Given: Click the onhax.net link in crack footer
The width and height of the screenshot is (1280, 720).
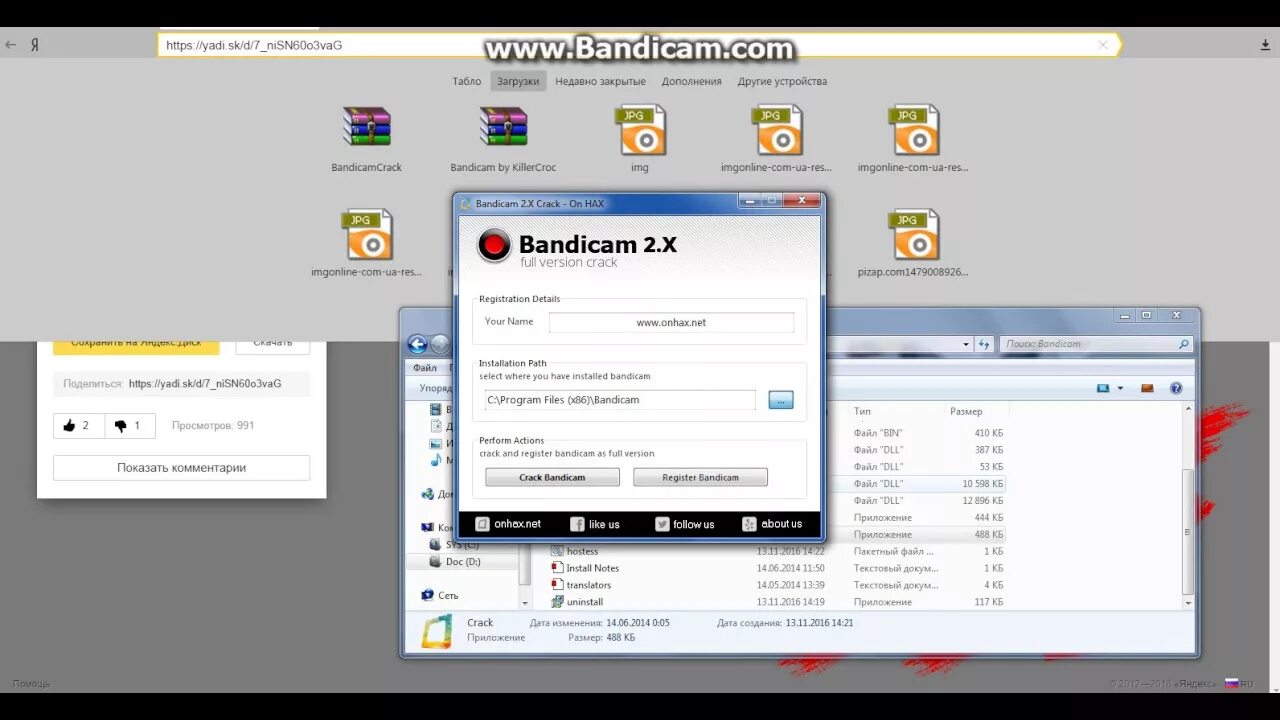Looking at the screenshot, I should [x=508, y=524].
